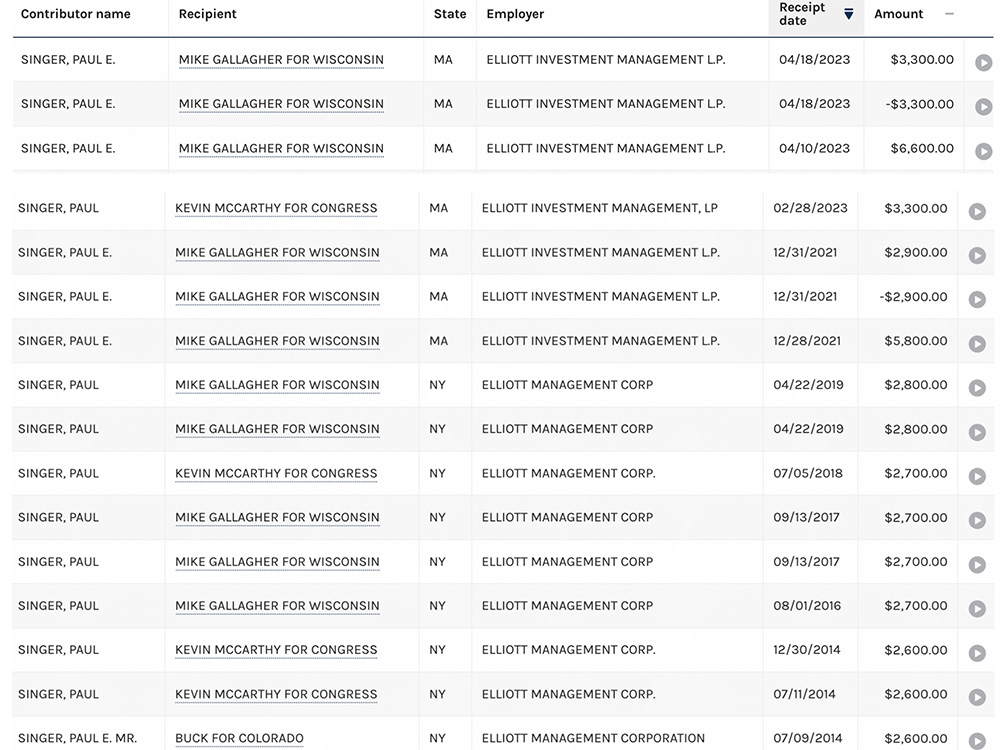Expand the 04/18/2023 $3,300.00 contribution row
The height and width of the screenshot is (750, 1000).
pos(983,63)
